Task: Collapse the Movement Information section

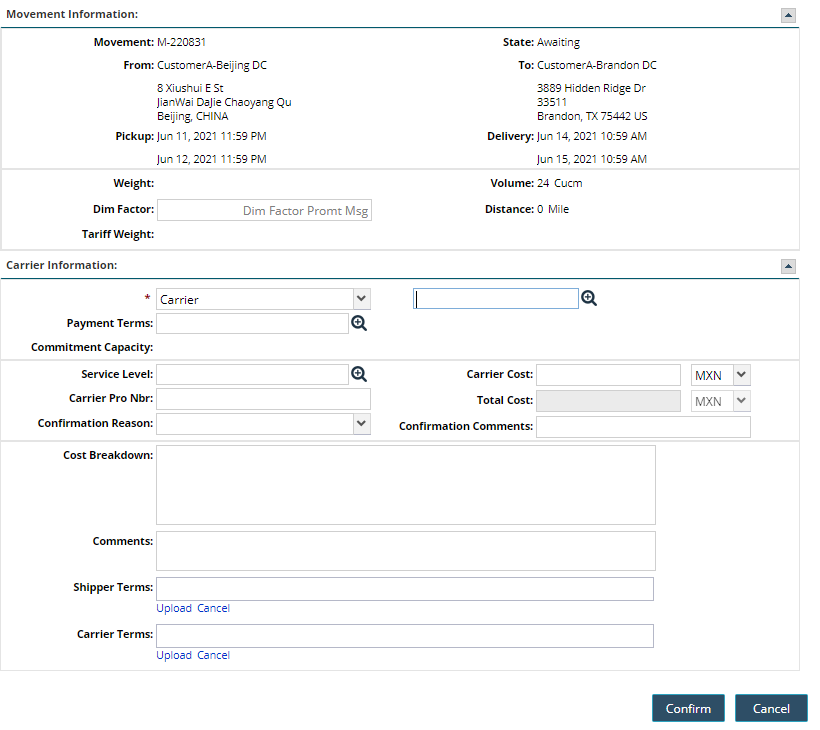Action: 788,15
